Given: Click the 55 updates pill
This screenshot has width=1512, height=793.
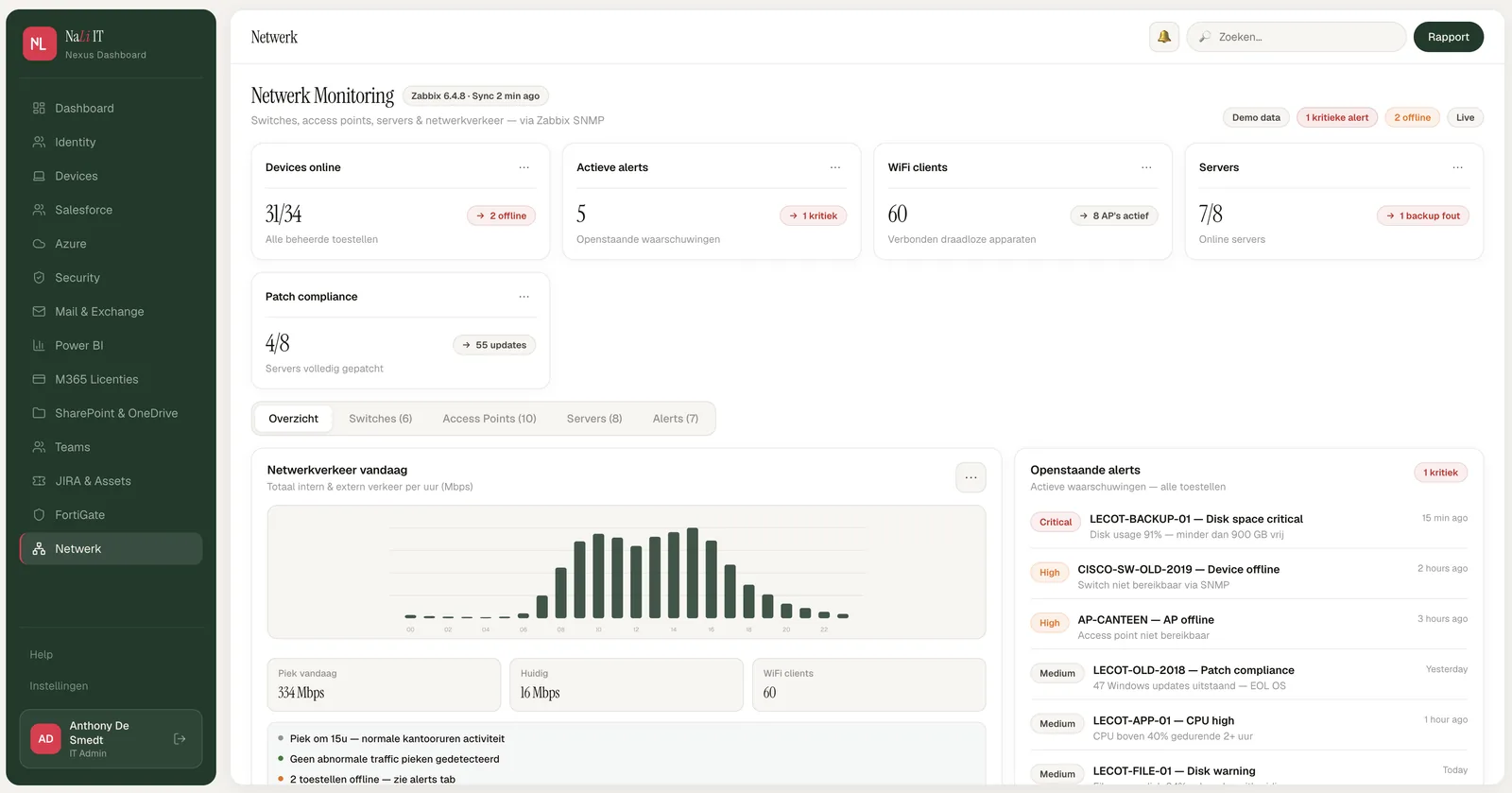Looking at the screenshot, I should 494,345.
